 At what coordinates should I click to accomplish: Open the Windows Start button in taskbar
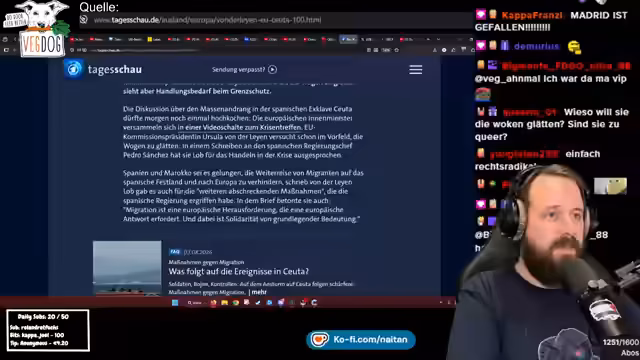[175, 302]
